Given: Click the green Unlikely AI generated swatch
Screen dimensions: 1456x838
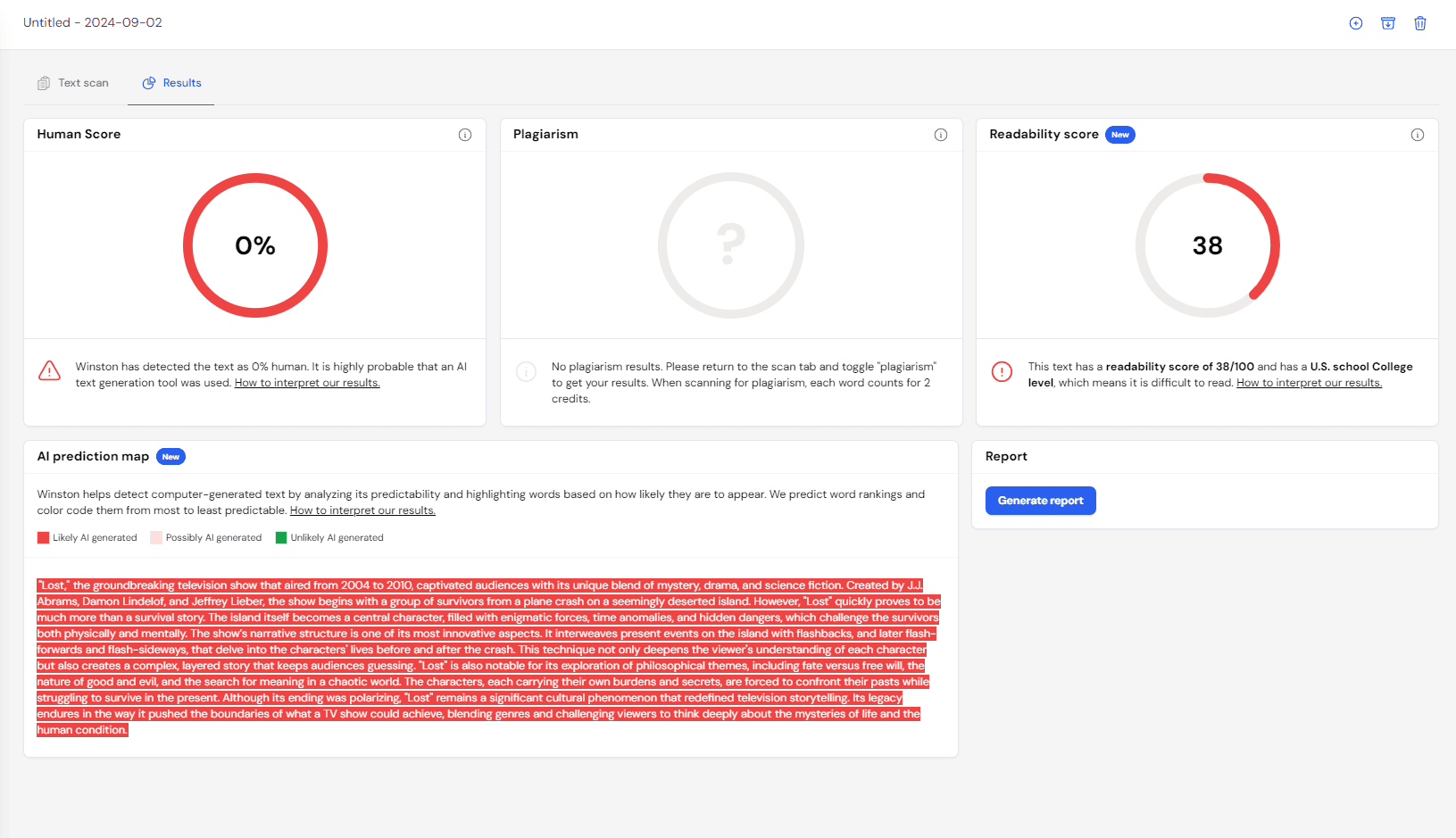Looking at the screenshot, I should coord(281,538).
